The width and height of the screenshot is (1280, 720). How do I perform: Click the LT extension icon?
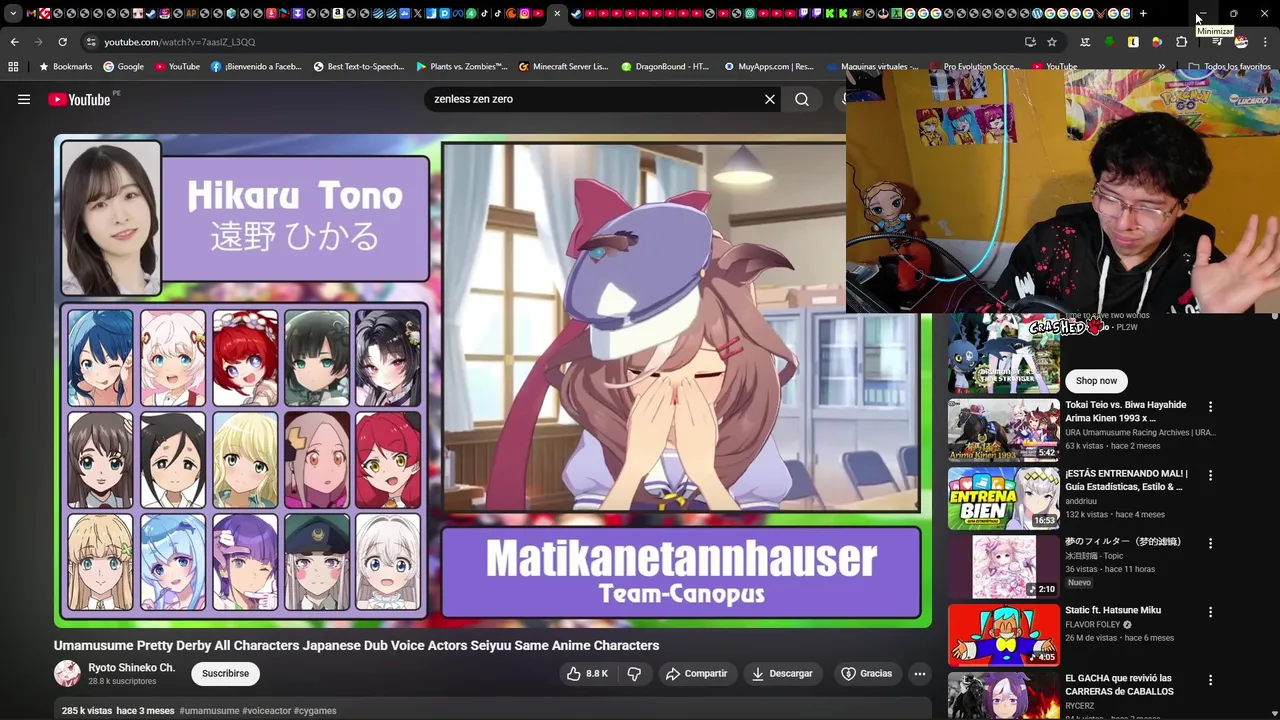tap(1085, 42)
